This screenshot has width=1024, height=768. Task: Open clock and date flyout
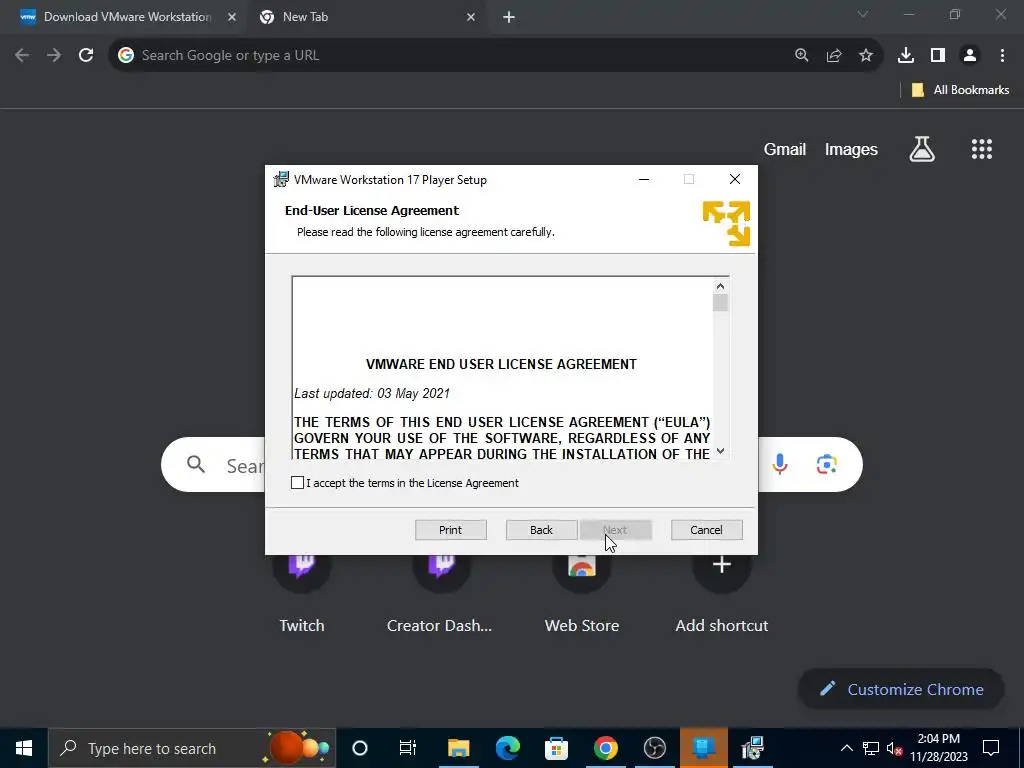(x=938, y=748)
